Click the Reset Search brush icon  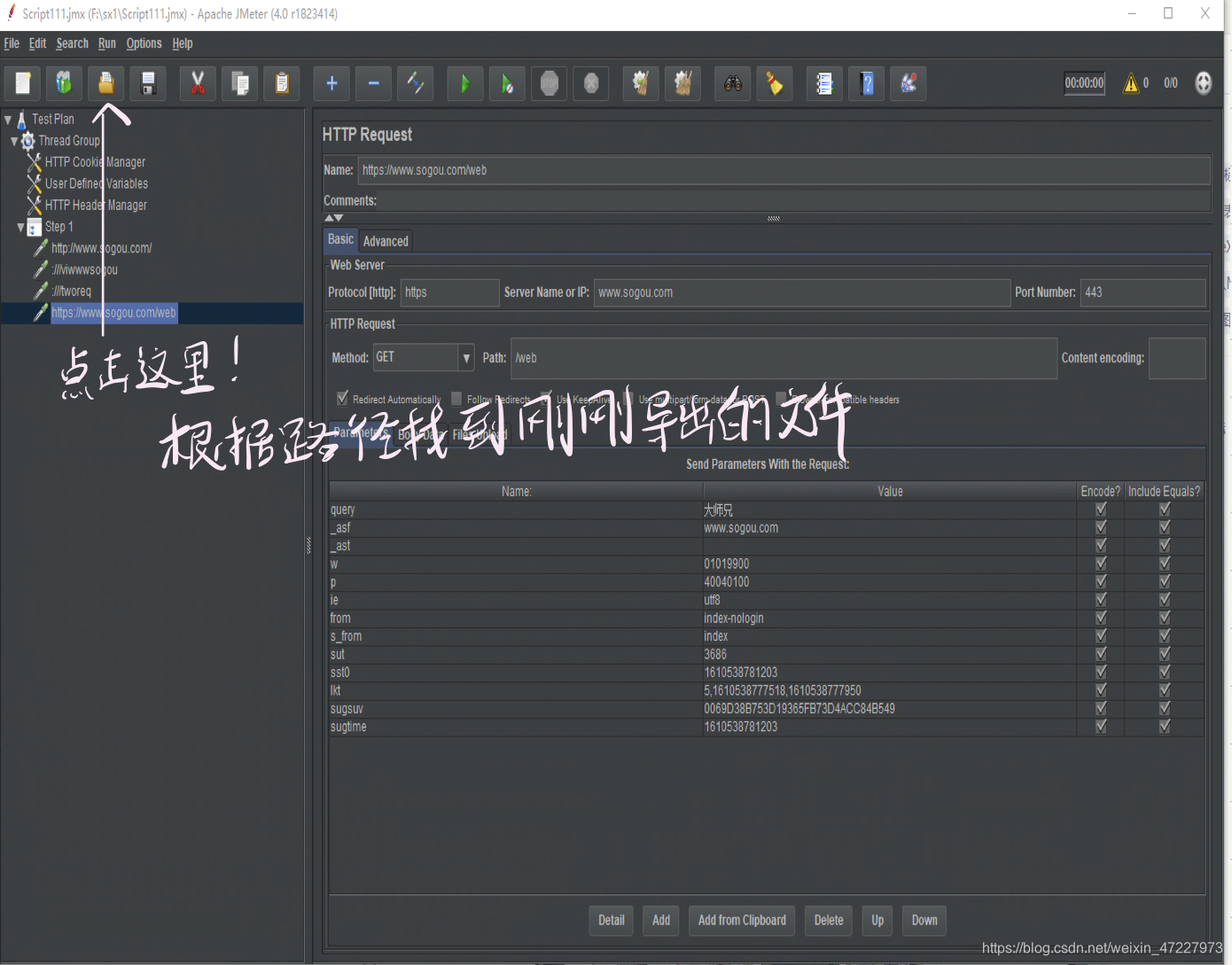(x=775, y=83)
